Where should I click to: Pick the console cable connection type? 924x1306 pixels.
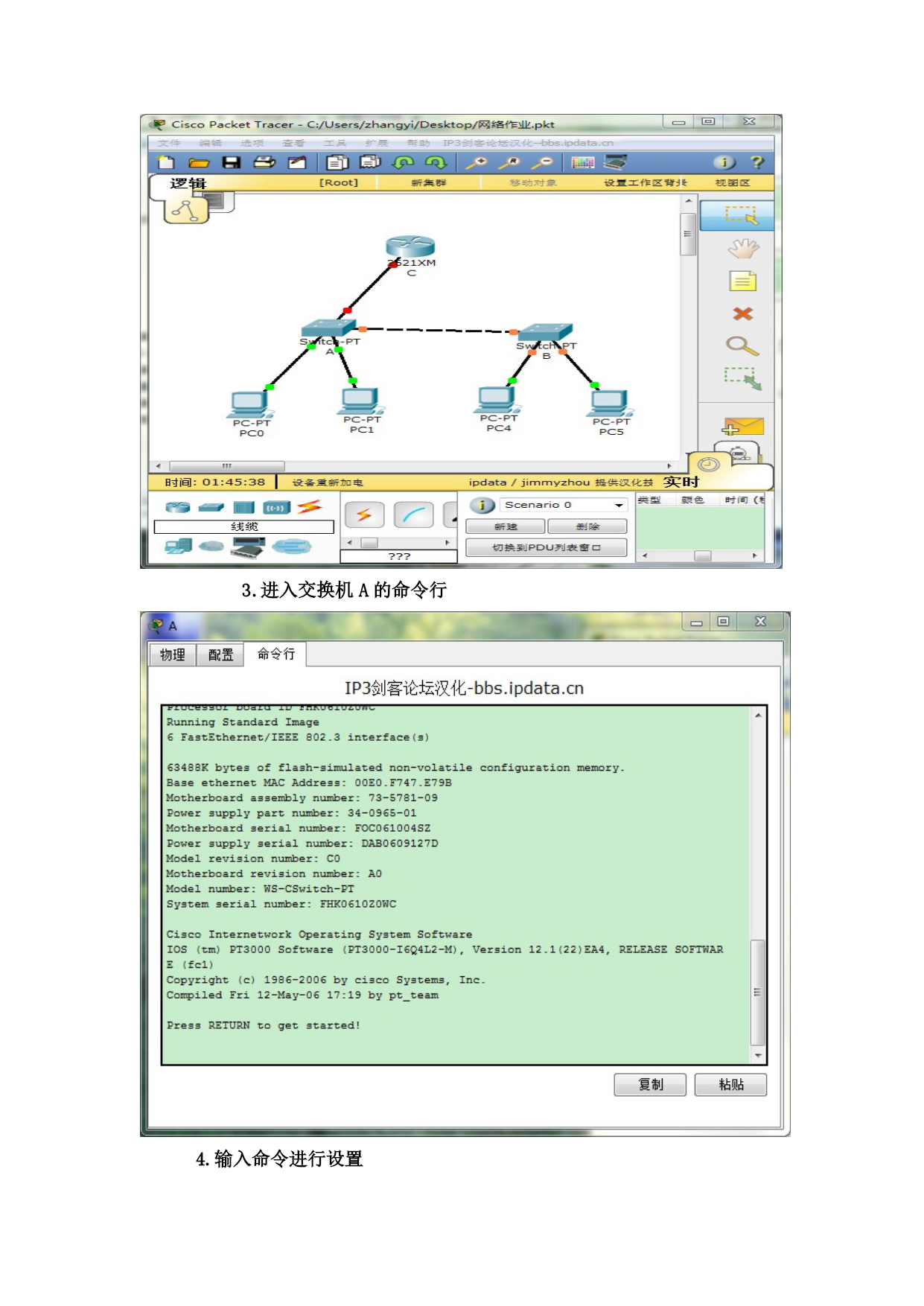(x=413, y=515)
